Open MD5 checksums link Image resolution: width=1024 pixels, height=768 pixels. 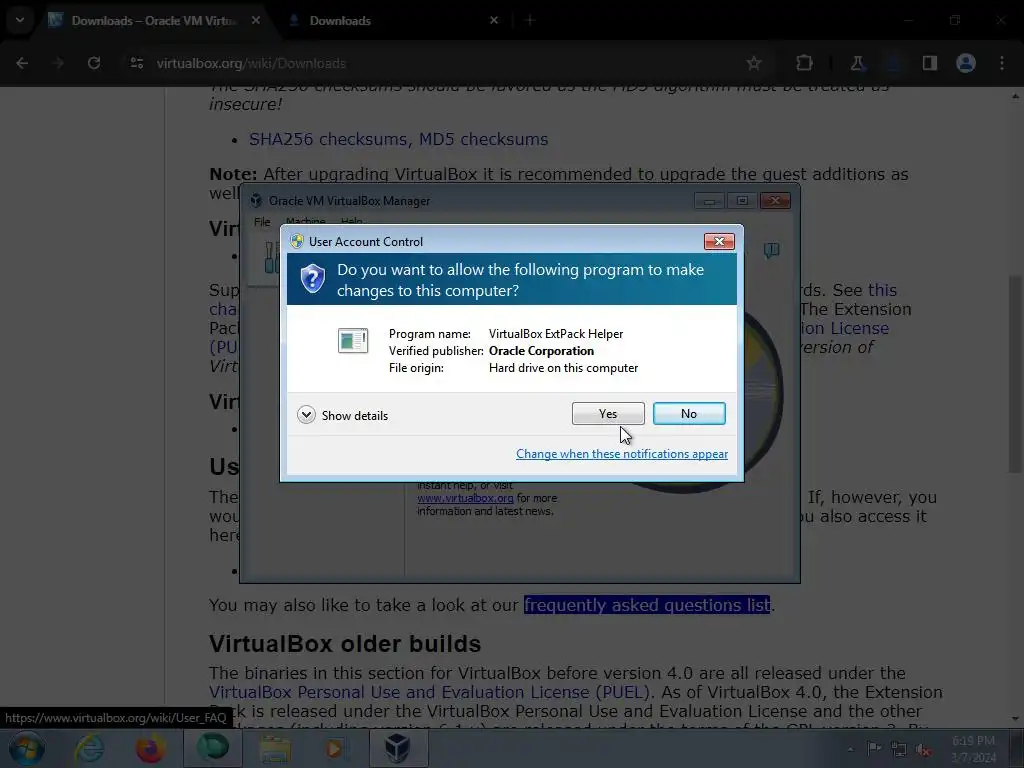[x=483, y=140]
